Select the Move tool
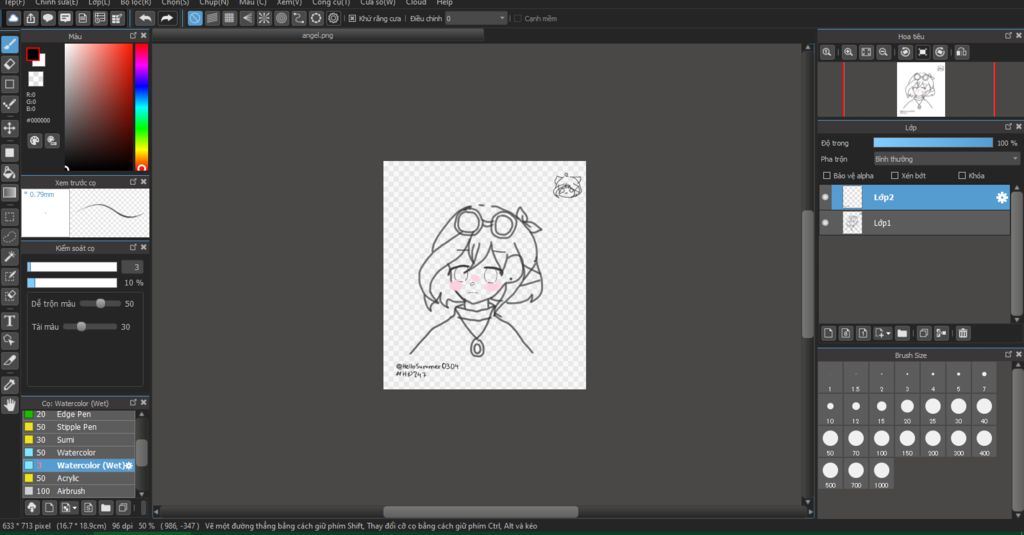1024x535 pixels. pos(9,128)
